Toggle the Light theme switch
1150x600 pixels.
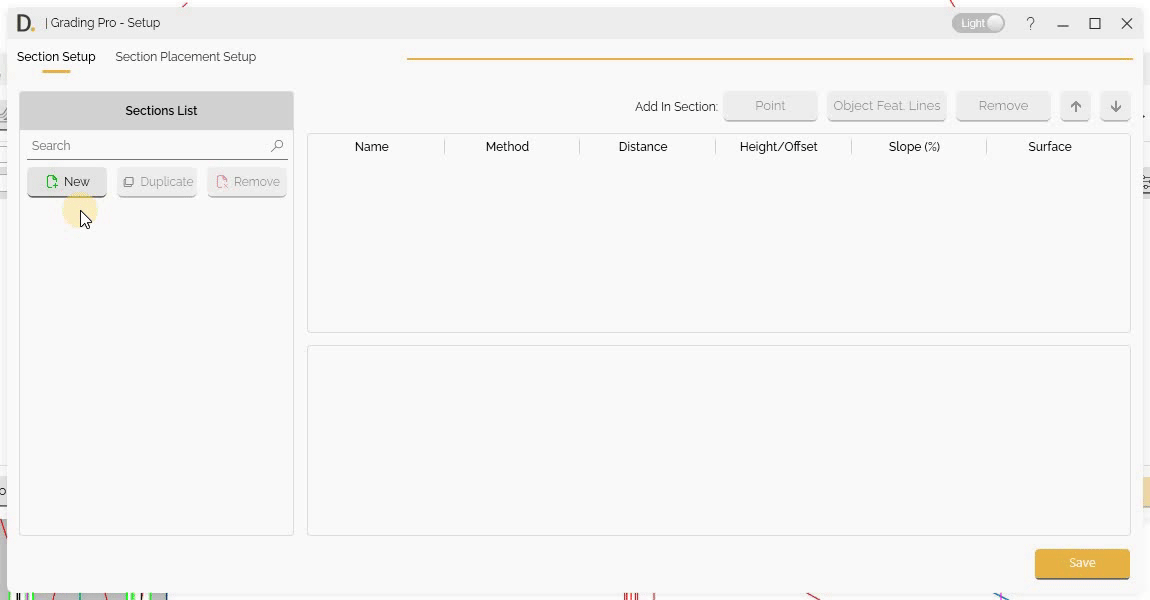tap(978, 23)
